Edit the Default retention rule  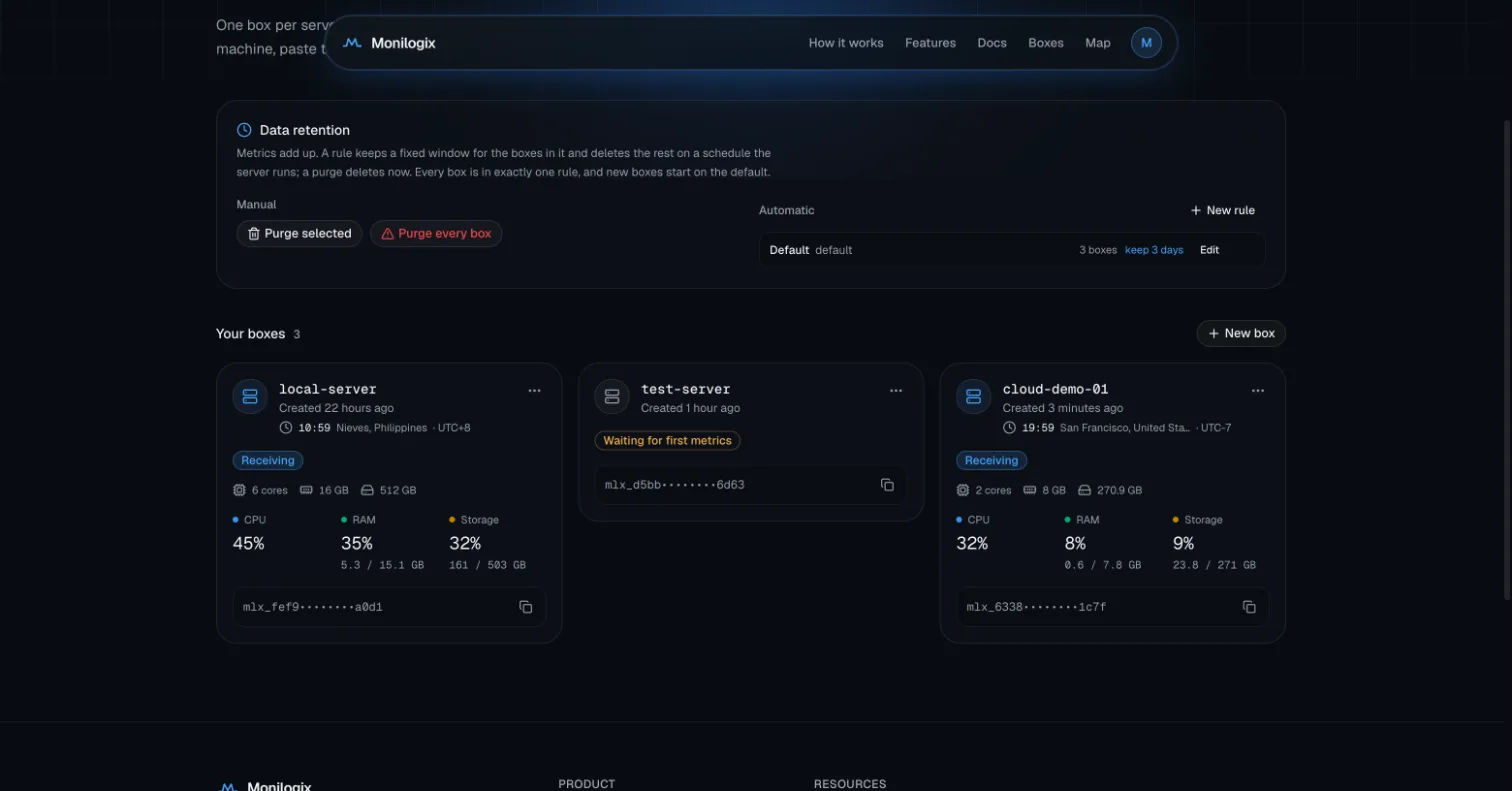[1209, 250]
